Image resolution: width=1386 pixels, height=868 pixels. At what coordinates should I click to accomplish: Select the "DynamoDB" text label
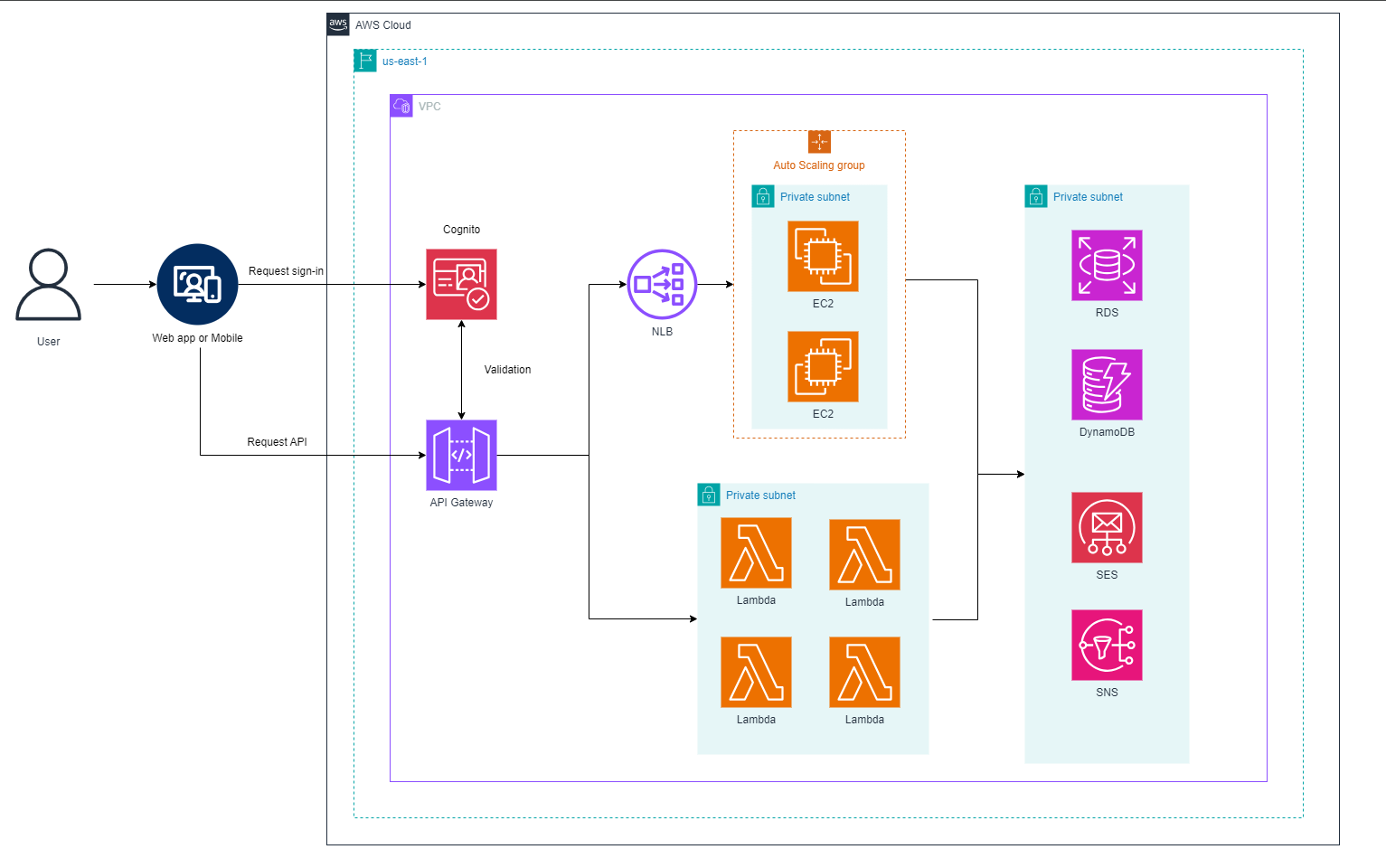tap(1107, 432)
